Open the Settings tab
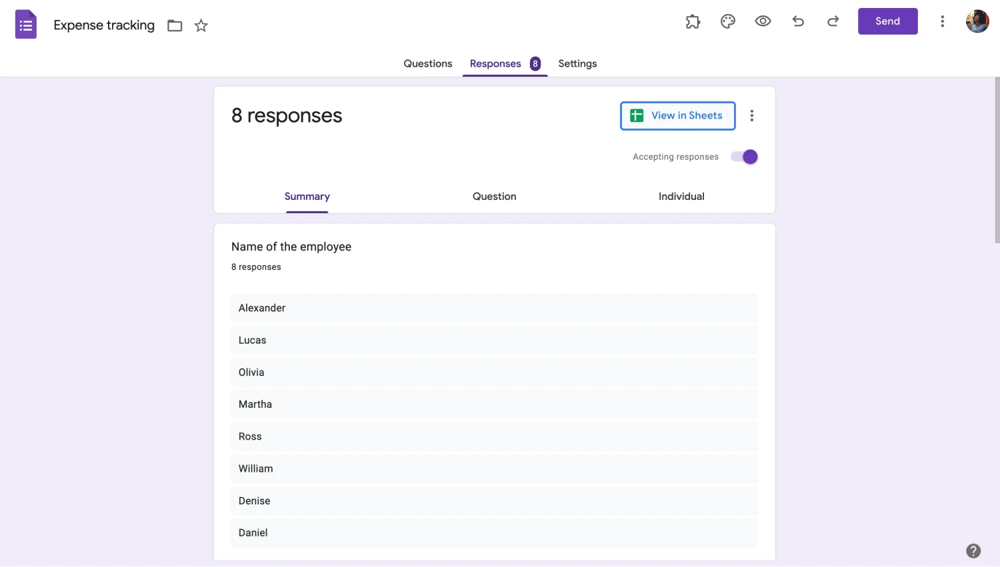Image resolution: width=1000 pixels, height=567 pixels. point(577,64)
